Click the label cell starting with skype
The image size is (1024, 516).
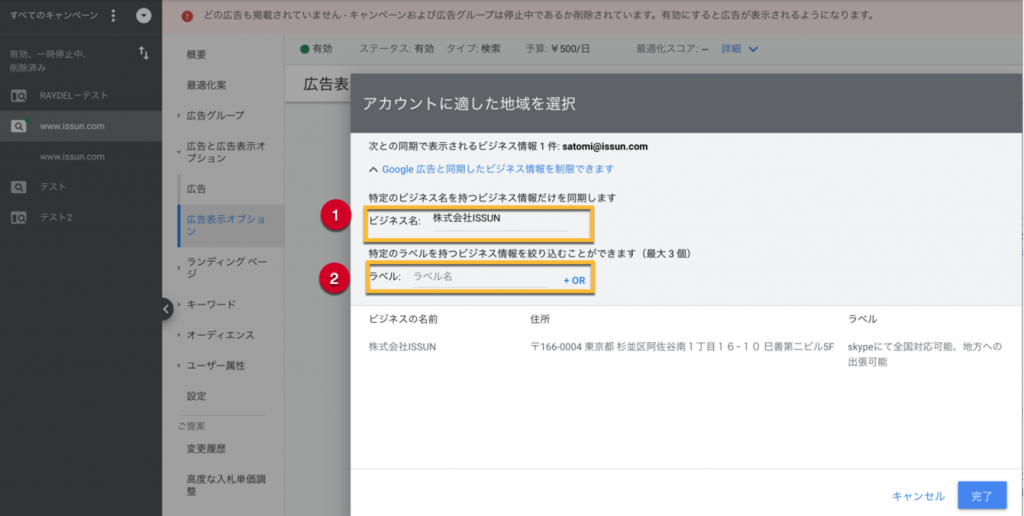pos(925,354)
